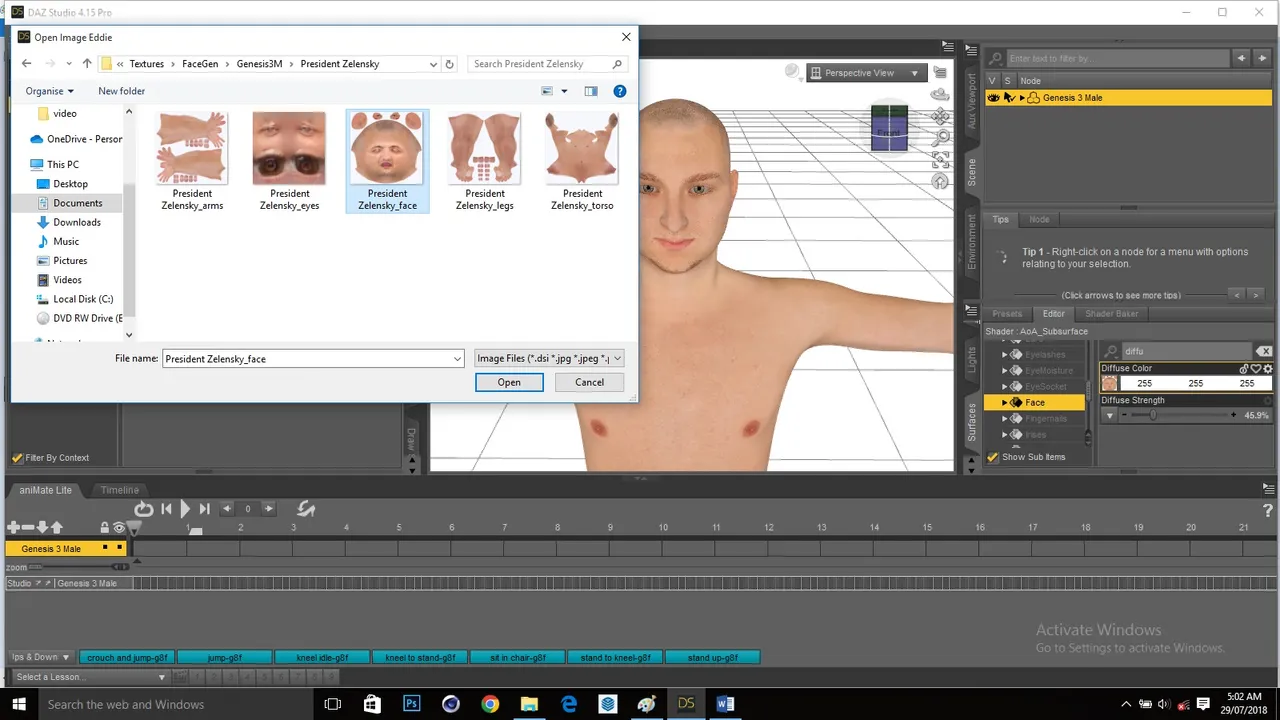
Task: Open the file type filter dropdown
Action: tap(548, 358)
